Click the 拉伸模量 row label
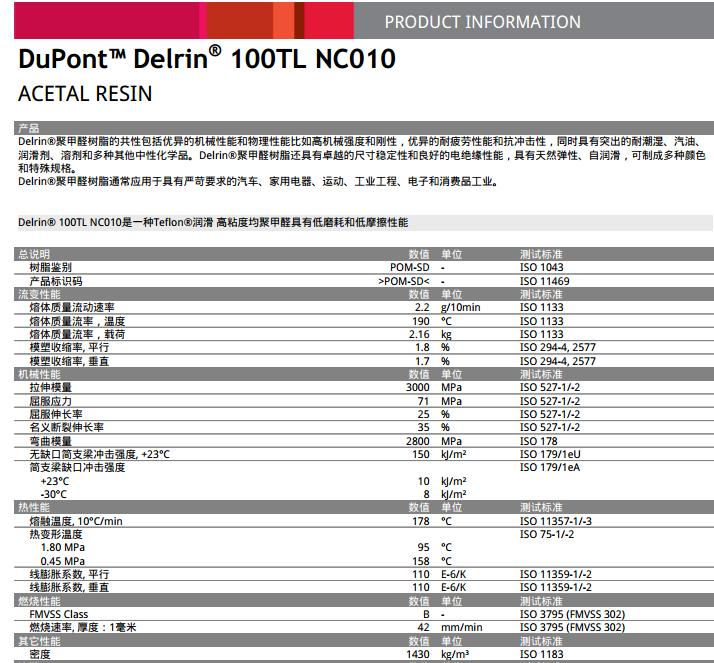The height and width of the screenshot is (663, 714). pos(51,388)
